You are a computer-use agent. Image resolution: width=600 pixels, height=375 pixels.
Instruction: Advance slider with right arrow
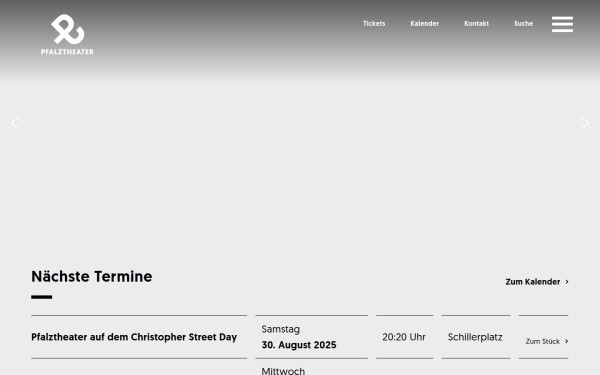pyautogui.click(x=584, y=123)
